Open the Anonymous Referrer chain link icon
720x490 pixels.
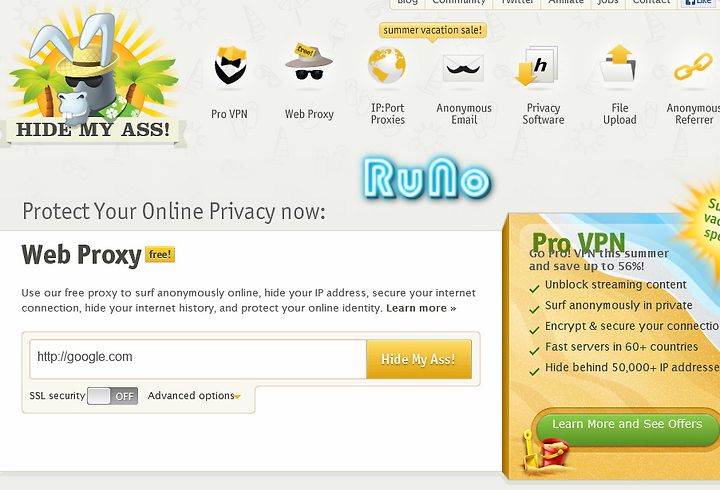pyautogui.click(x=693, y=67)
